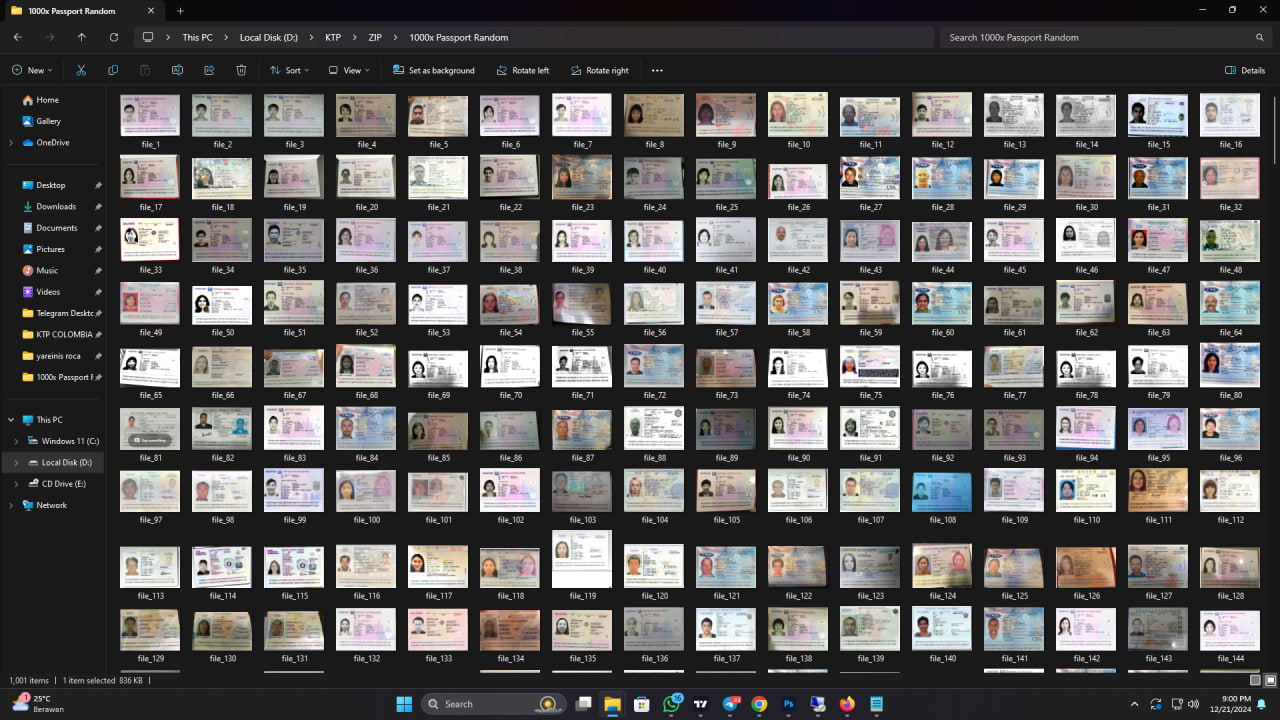Expand the Network tree node
The height and width of the screenshot is (720, 1280).
(x=11, y=505)
